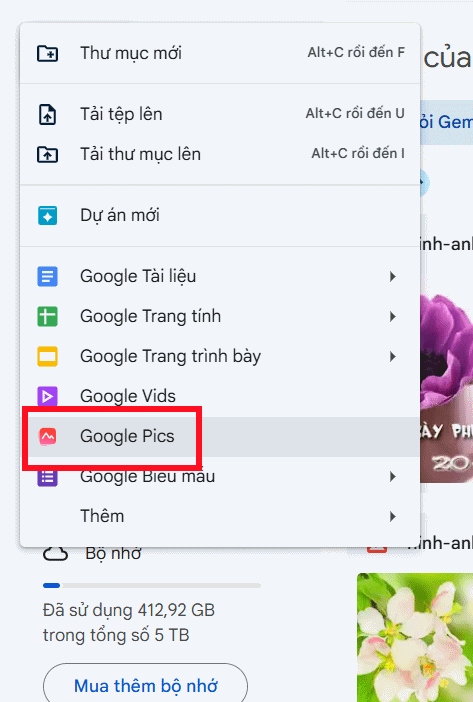Screen dimensions: 473x702
Task: Click the Google Trang trình bày label
Action: click(170, 357)
